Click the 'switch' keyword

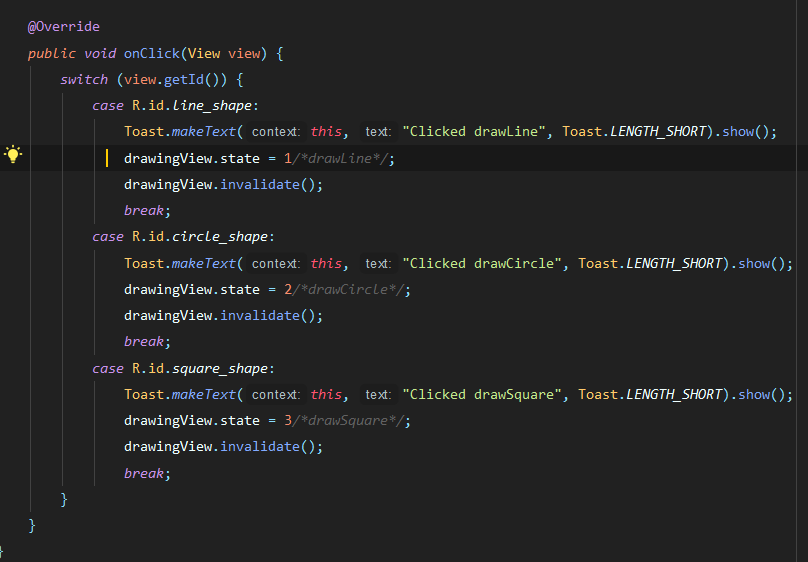84,80
